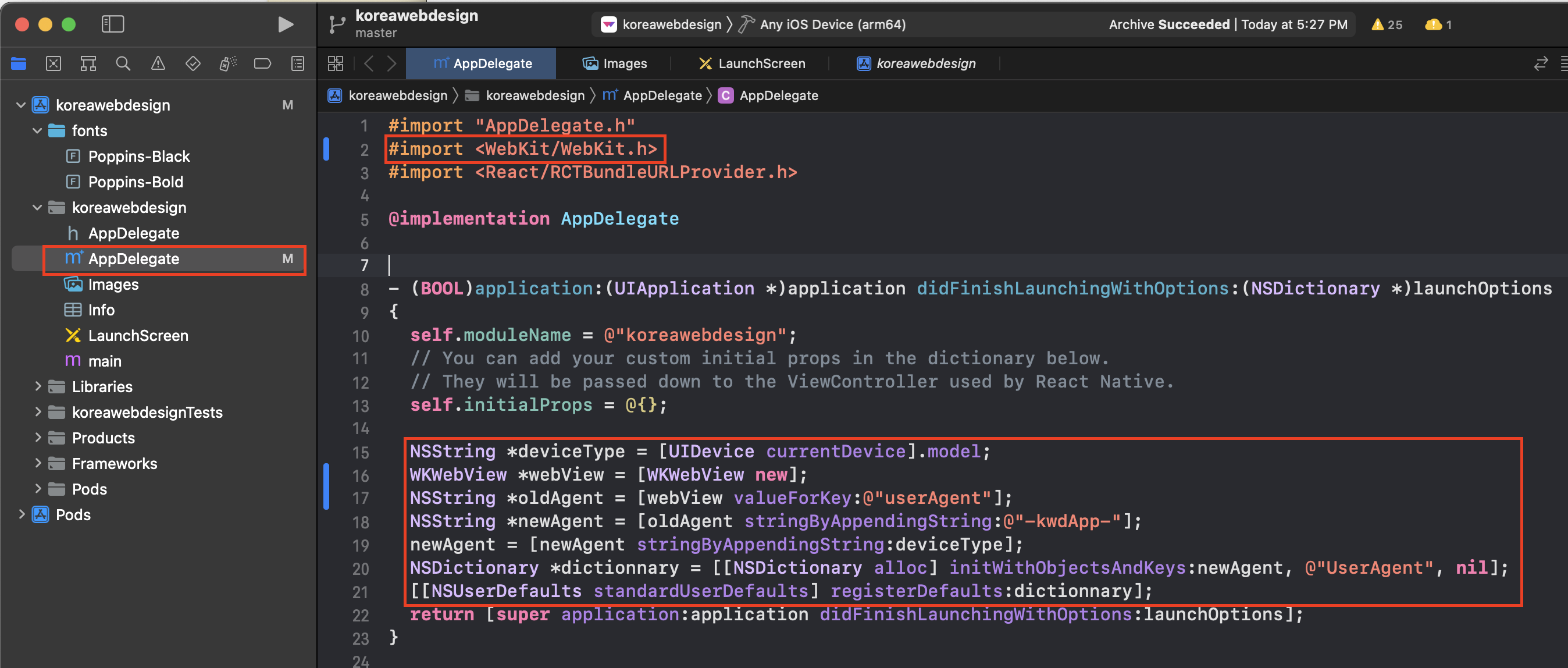Open the related items grid menu
This screenshot has width=1568, height=668.
336,63
